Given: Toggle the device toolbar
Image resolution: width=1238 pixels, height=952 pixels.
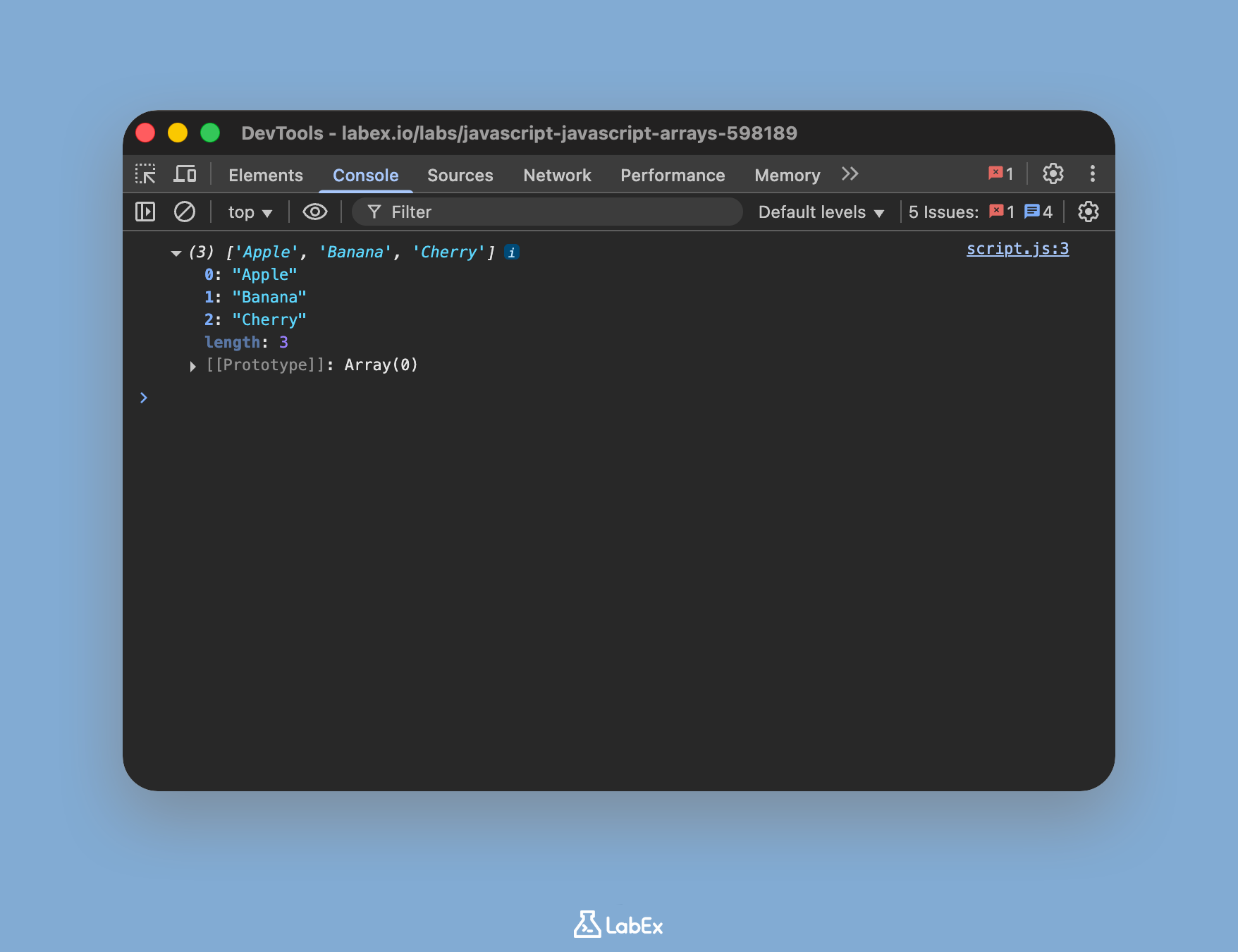Looking at the screenshot, I should 185,173.
